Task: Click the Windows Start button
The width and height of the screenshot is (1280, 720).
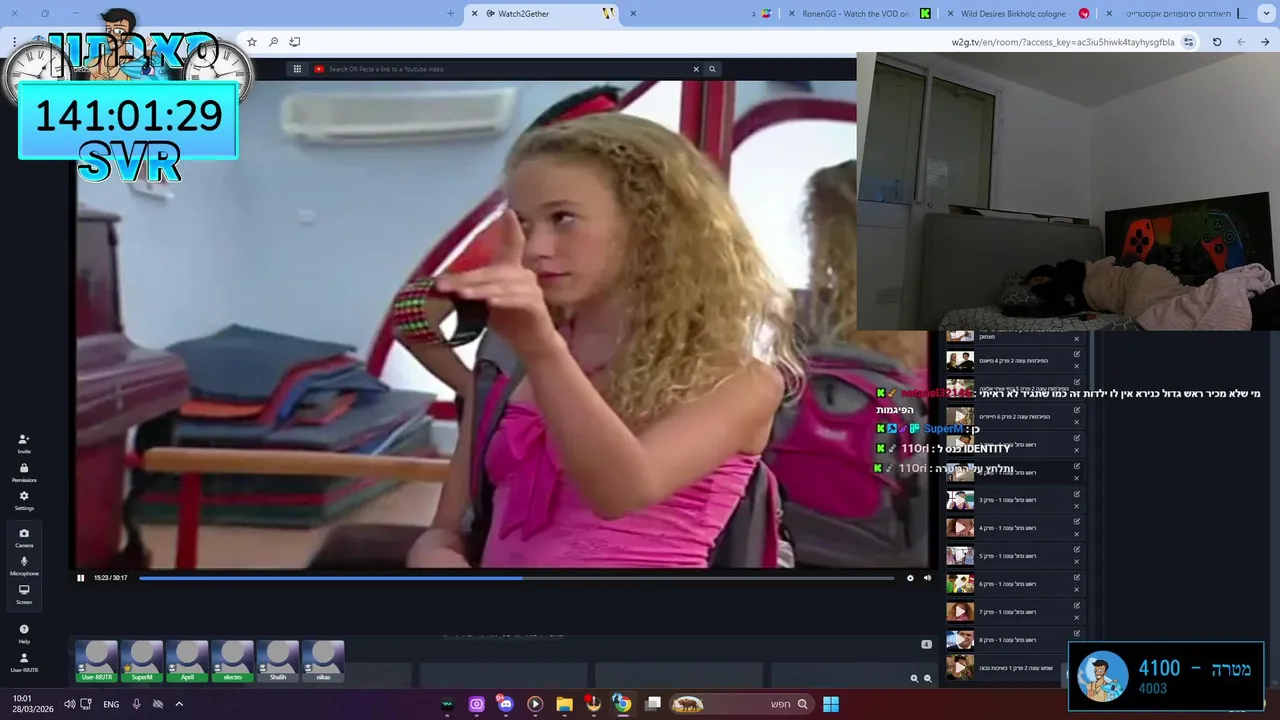Action: point(830,704)
